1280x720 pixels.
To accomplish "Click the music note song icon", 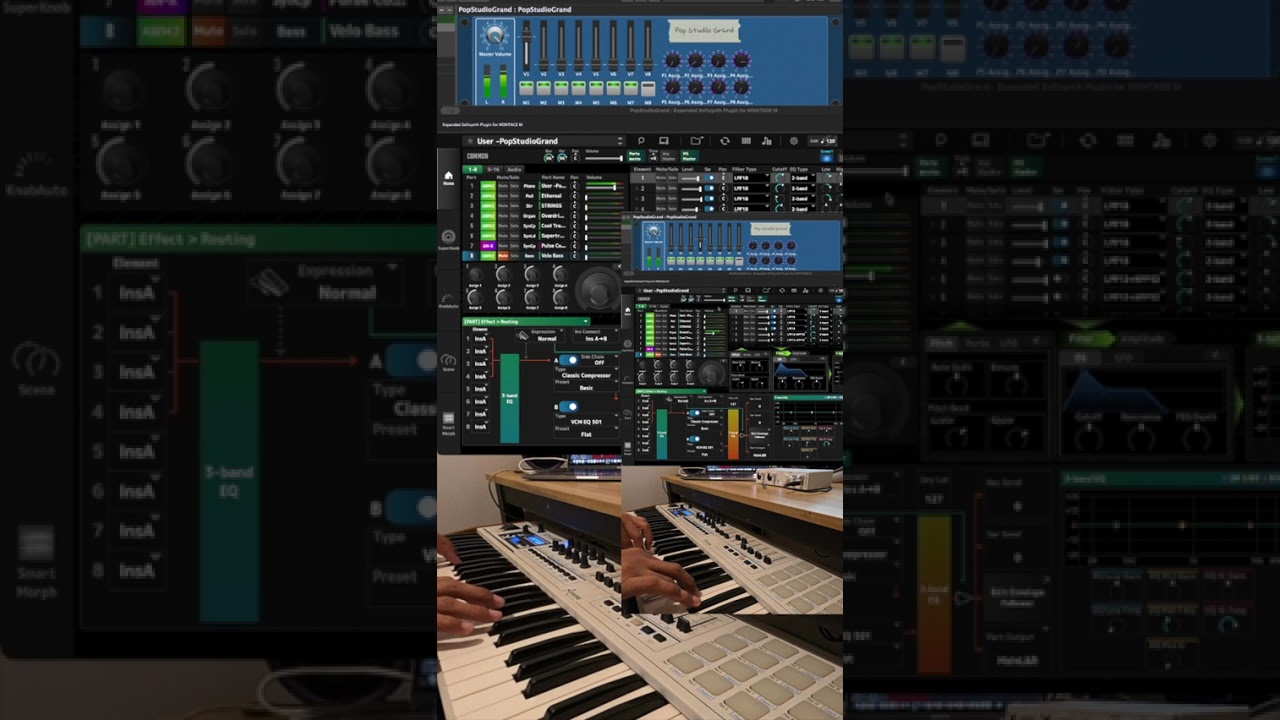I will 766,141.
